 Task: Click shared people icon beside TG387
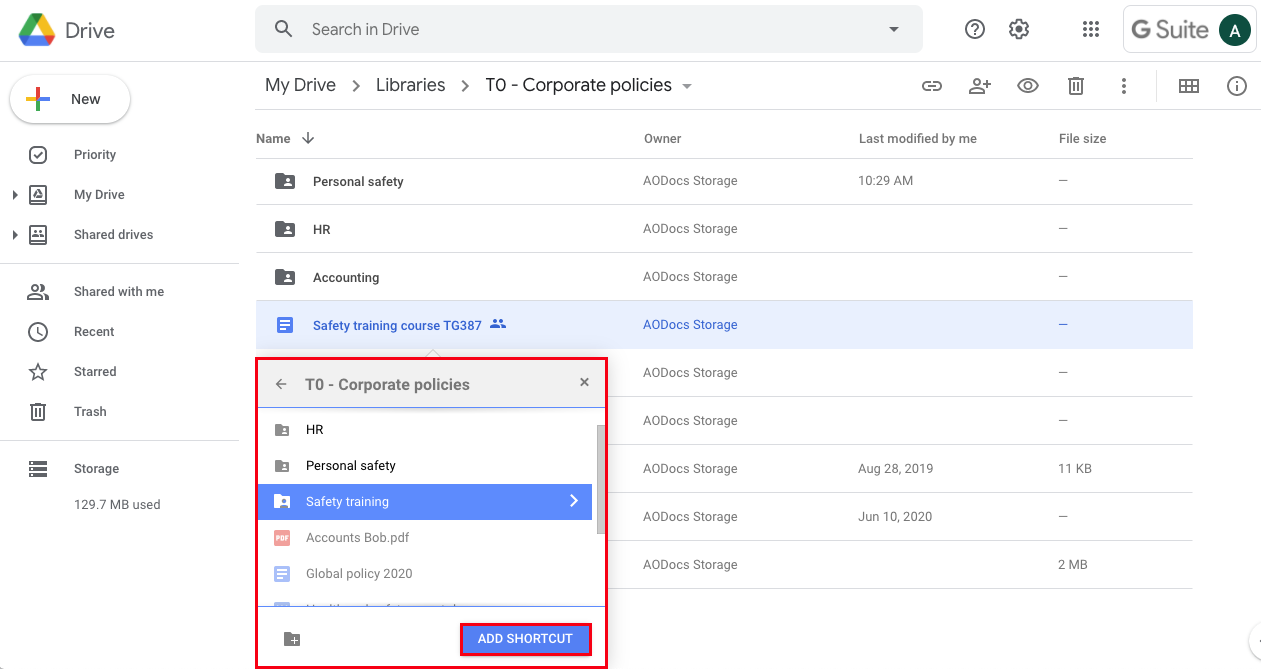(x=498, y=324)
